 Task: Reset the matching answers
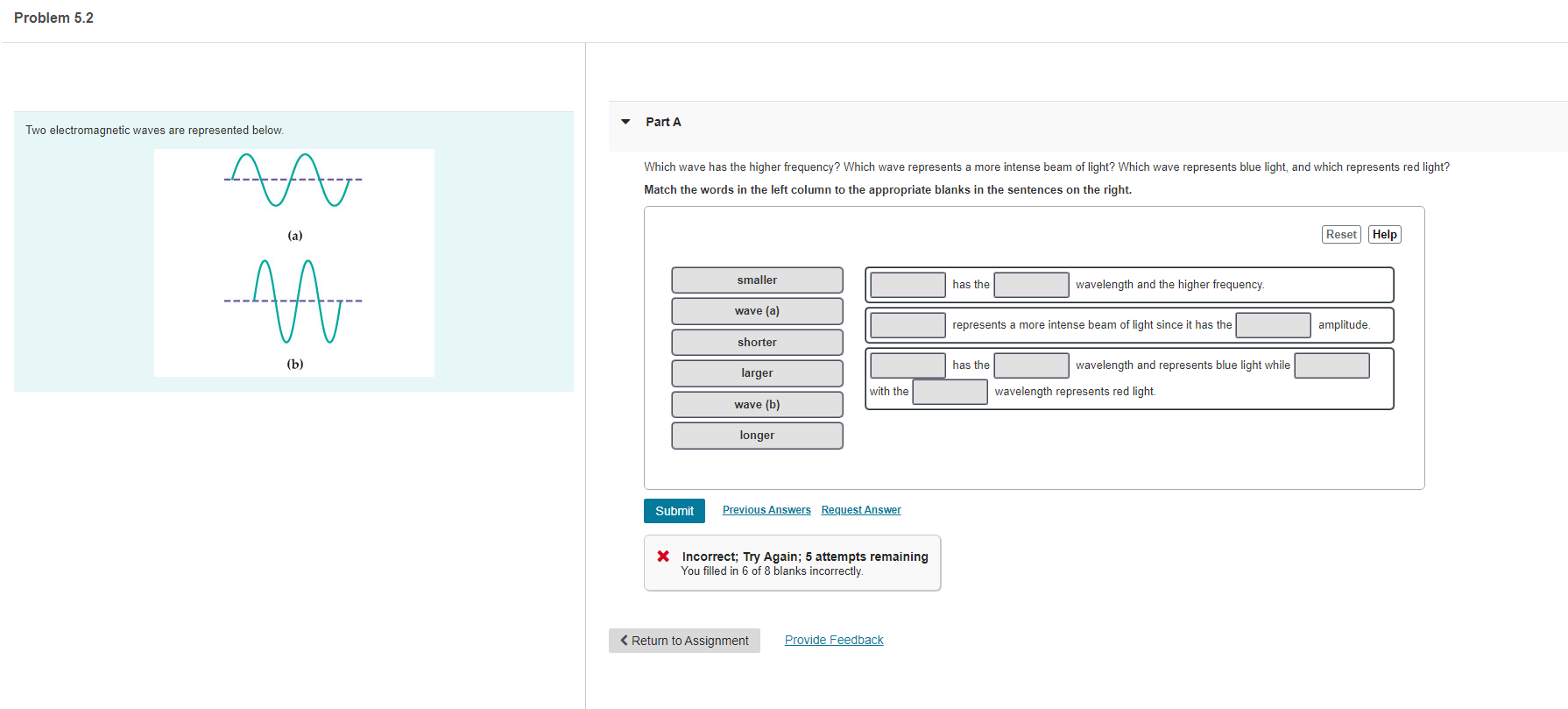(1341, 234)
